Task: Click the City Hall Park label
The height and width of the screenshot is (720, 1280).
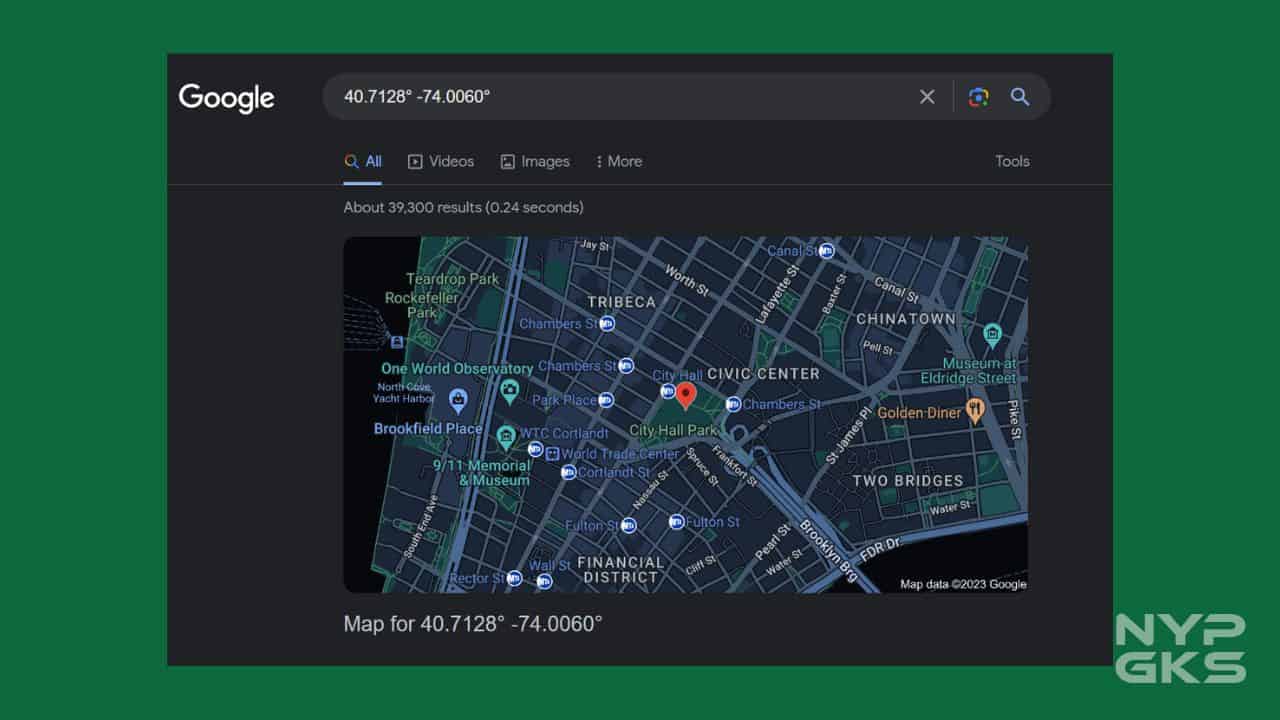Action: (673, 430)
